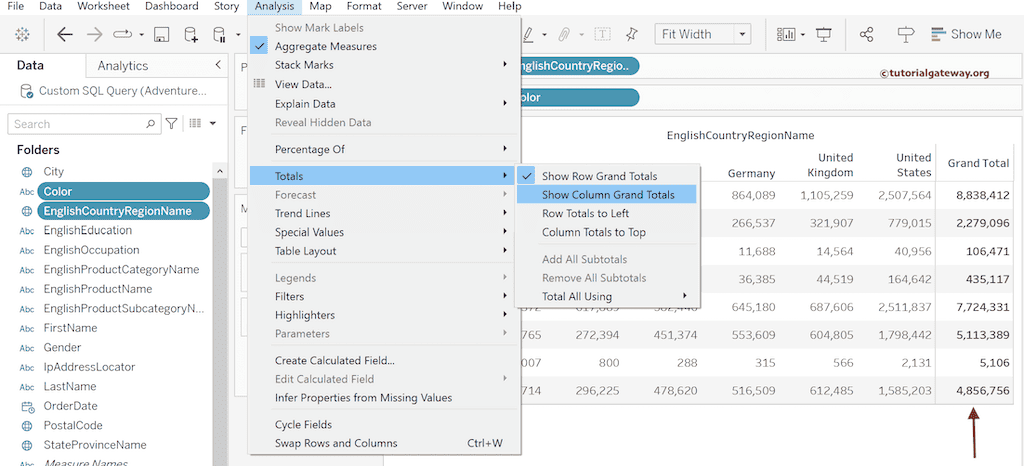Click the Data pane scroll up arrow
This screenshot has height=466, width=1024.
(219, 172)
